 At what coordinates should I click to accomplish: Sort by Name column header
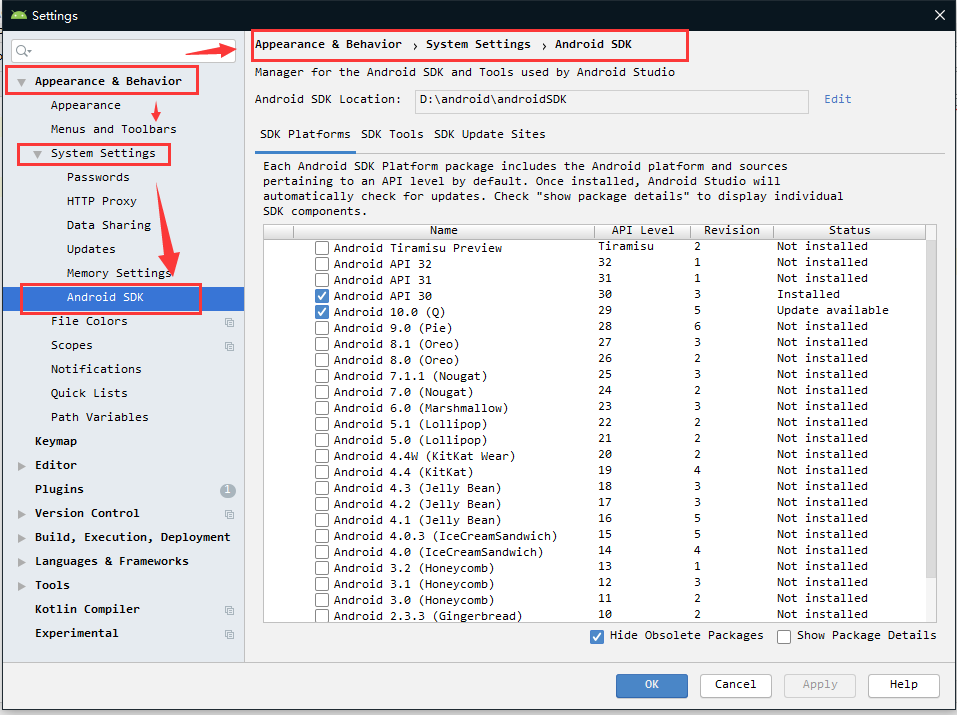(x=444, y=231)
